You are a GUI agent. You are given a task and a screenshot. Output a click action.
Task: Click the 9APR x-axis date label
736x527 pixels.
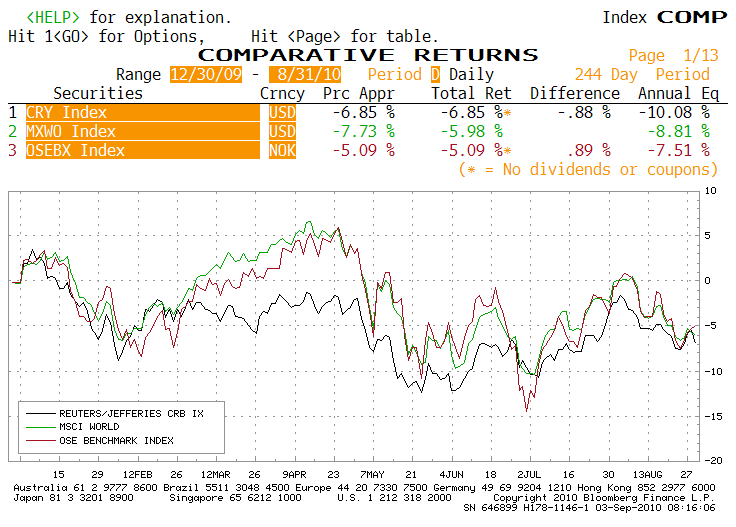point(294,474)
